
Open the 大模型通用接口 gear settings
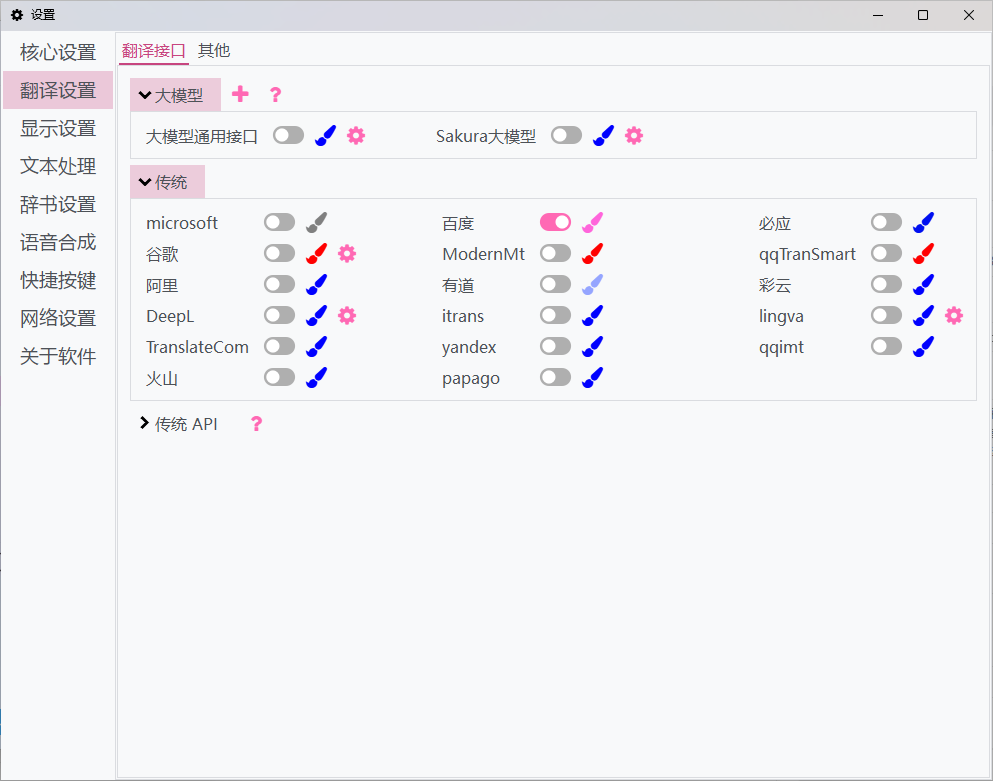pos(356,135)
